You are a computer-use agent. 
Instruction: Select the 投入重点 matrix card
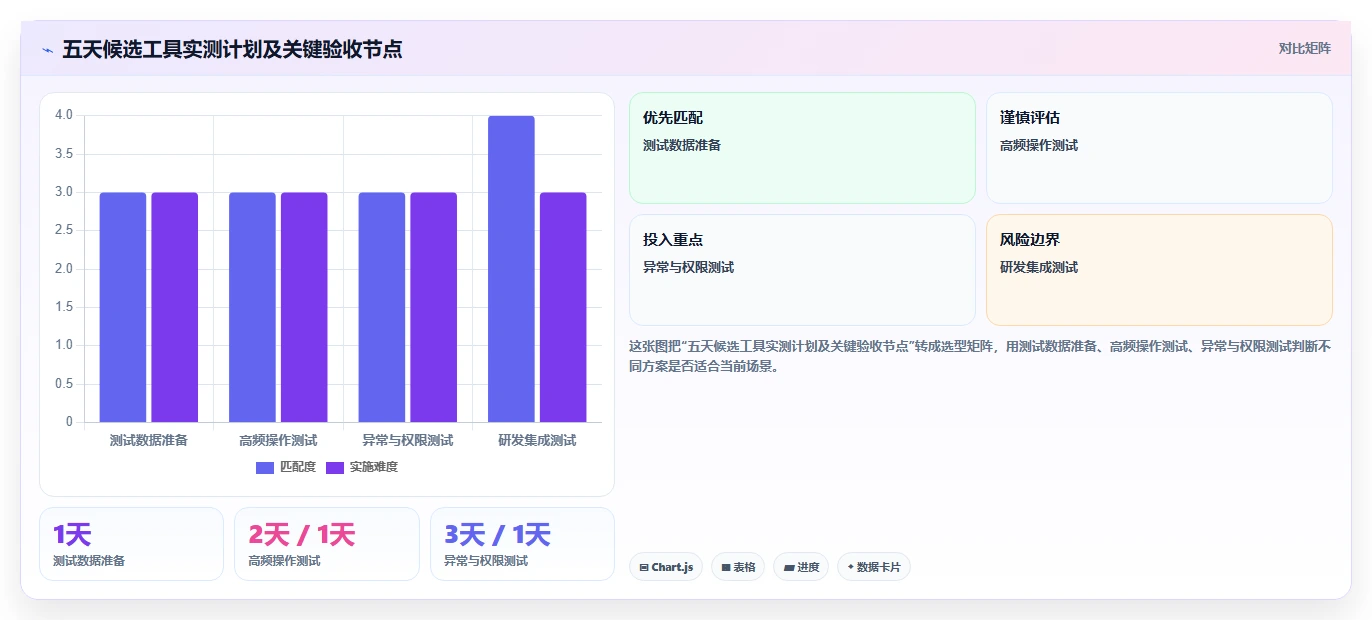(802, 270)
